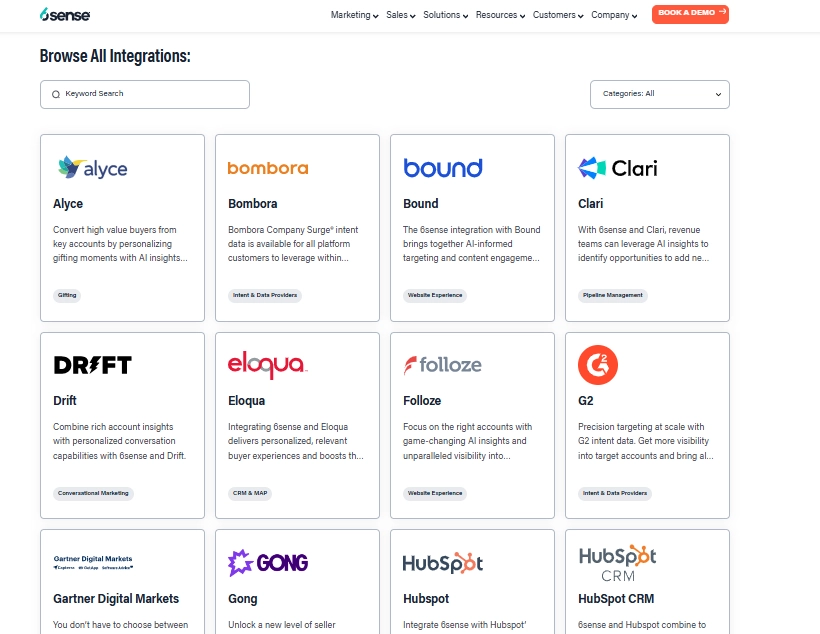This screenshot has width=820, height=634.
Task: Click the arrow icon on Book a Demo
Action: tap(722, 12)
